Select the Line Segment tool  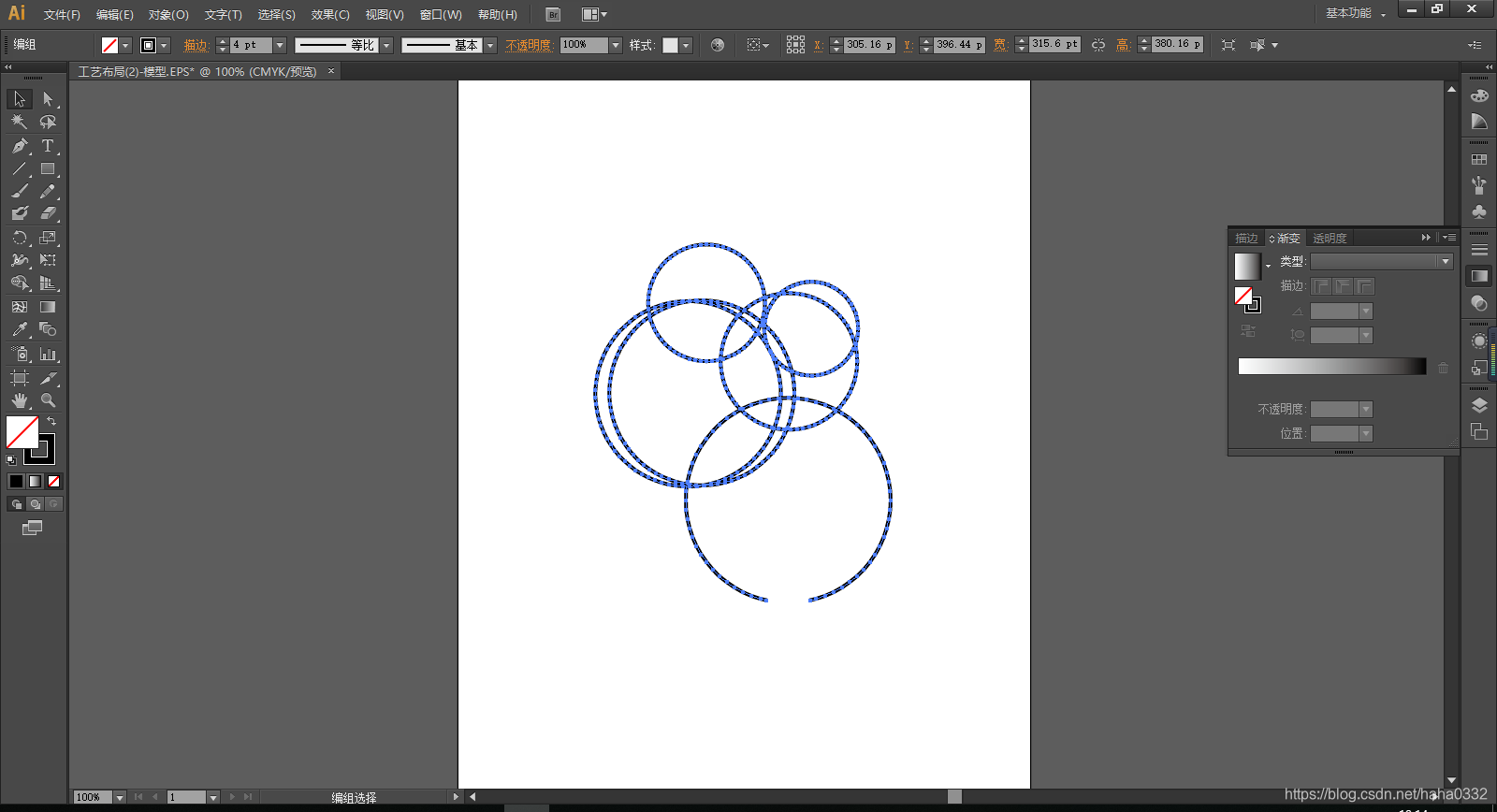pyautogui.click(x=20, y=169)
